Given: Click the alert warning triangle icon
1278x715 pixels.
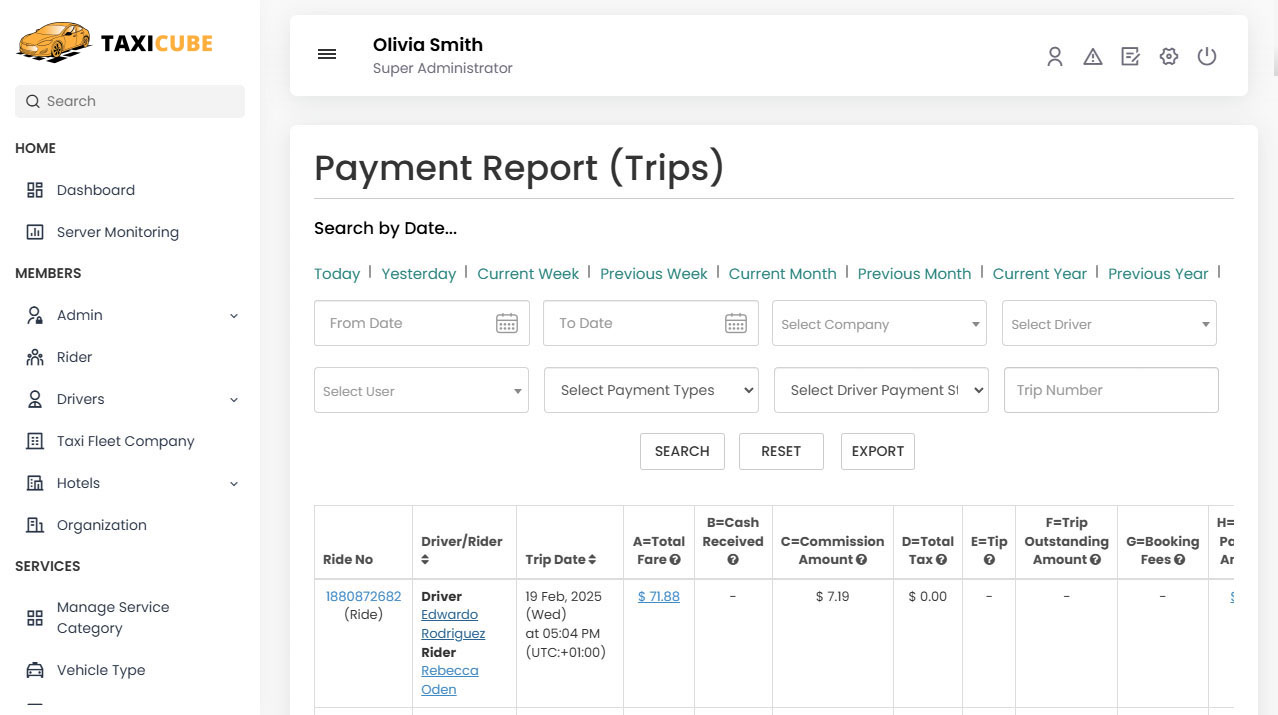Looking at the screenshot, I should click(1092, 57).
